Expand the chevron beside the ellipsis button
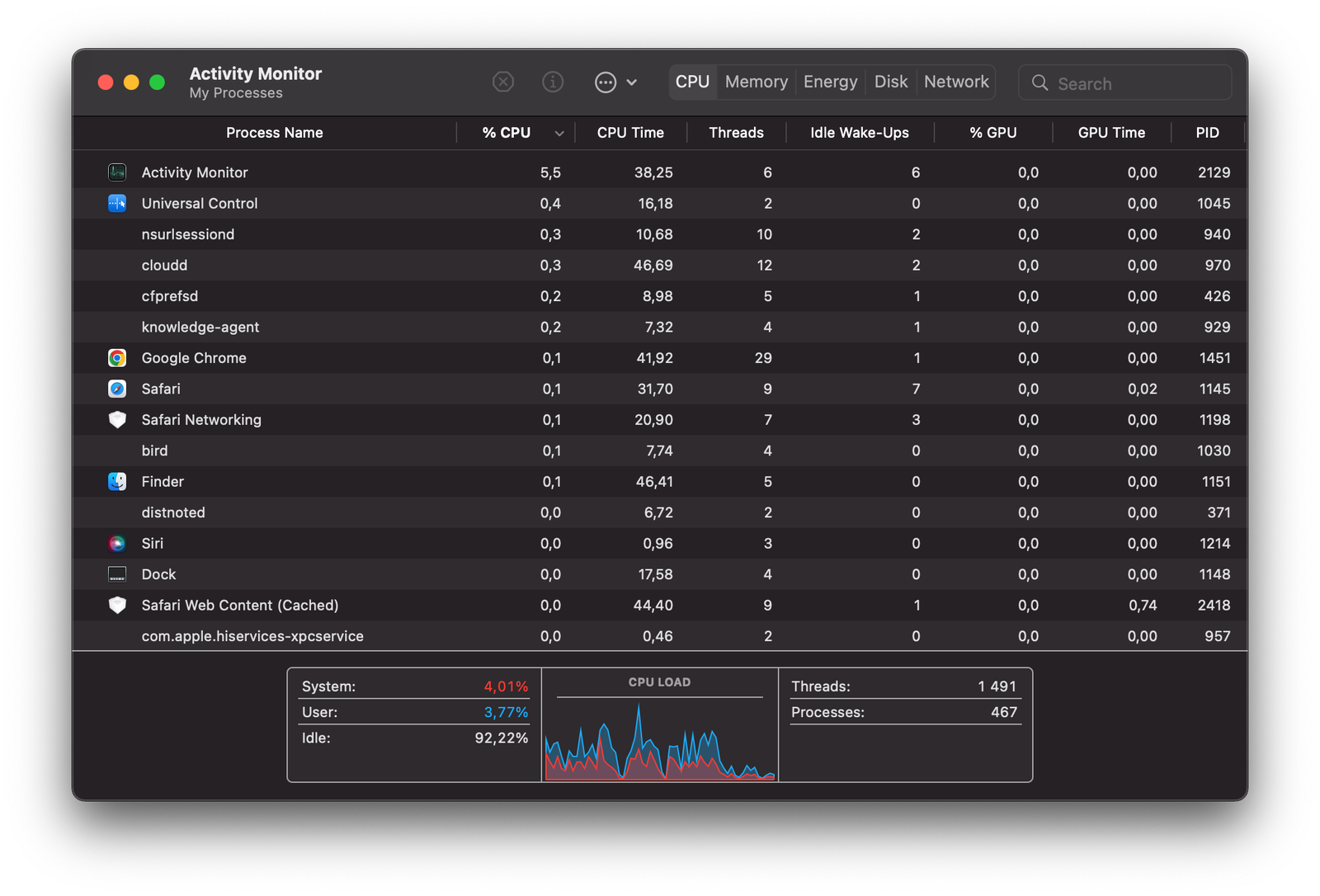Screen dimensions: 1320x896 click(632, 83)
